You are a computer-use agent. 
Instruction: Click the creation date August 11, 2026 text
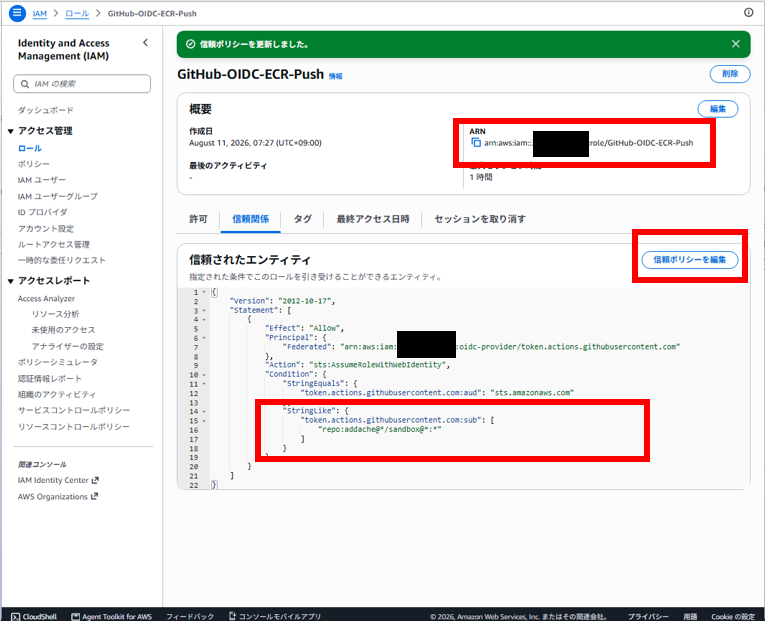pos(255,143)
